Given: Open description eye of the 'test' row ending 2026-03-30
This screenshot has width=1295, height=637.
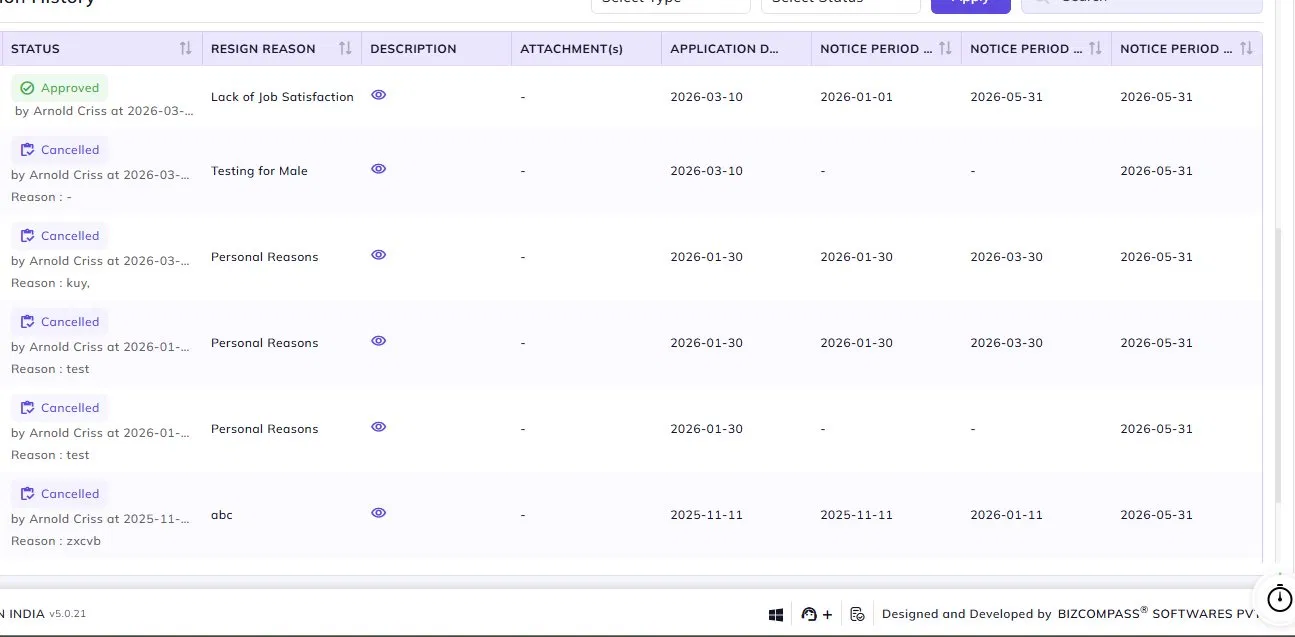Looking at the screenshot, I should click(x=378, y=341).
